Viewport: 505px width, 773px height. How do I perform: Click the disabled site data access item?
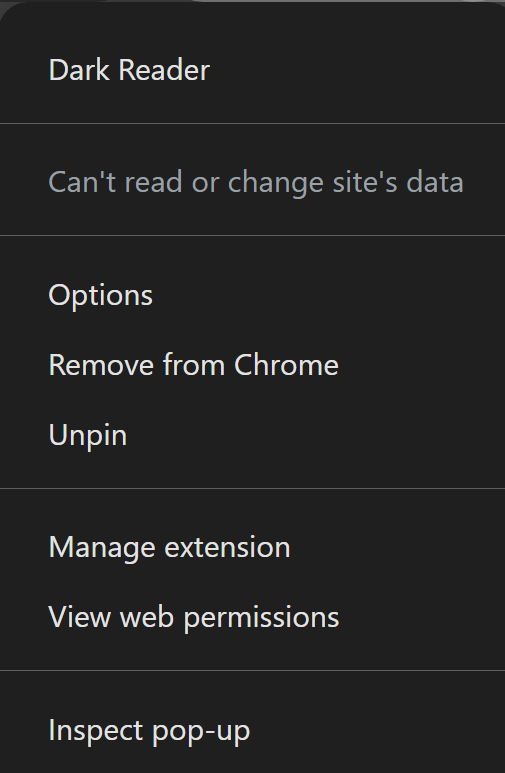[252, 182]
